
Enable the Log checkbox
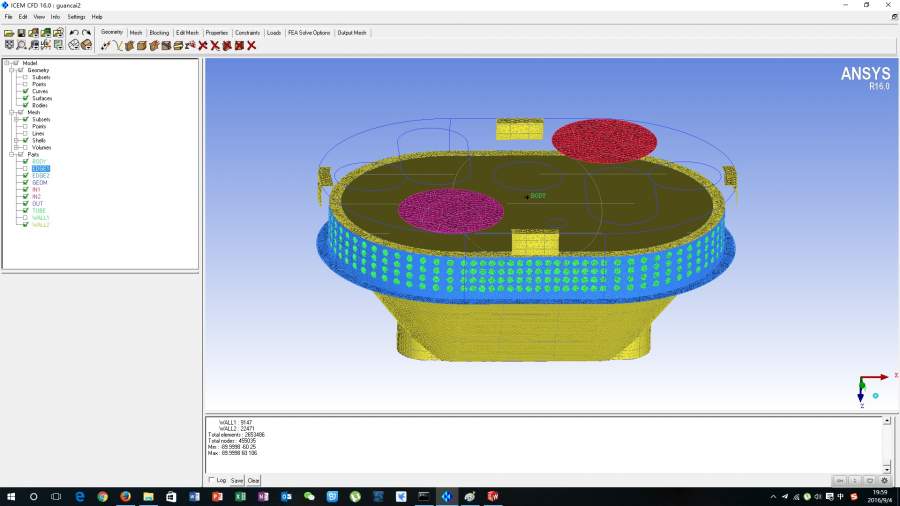(x=211, y=480)
